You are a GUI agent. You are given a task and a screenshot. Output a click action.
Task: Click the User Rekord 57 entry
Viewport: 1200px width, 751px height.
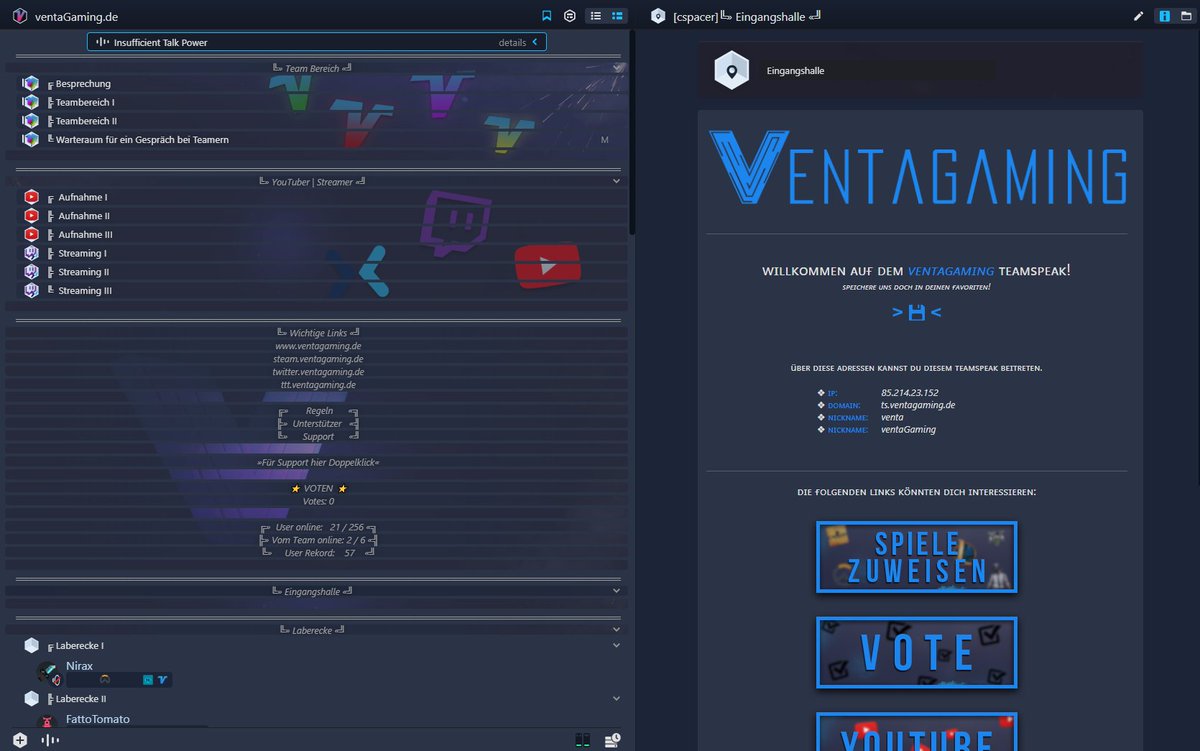[318, 553]
